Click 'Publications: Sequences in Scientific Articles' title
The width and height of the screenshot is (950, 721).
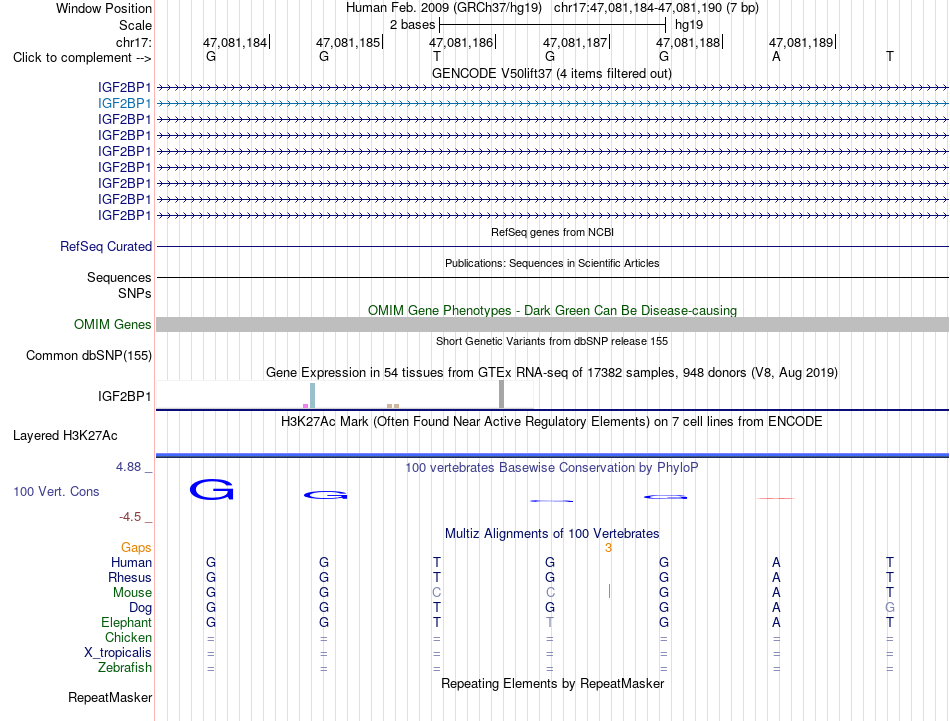(x=552, y=263)
